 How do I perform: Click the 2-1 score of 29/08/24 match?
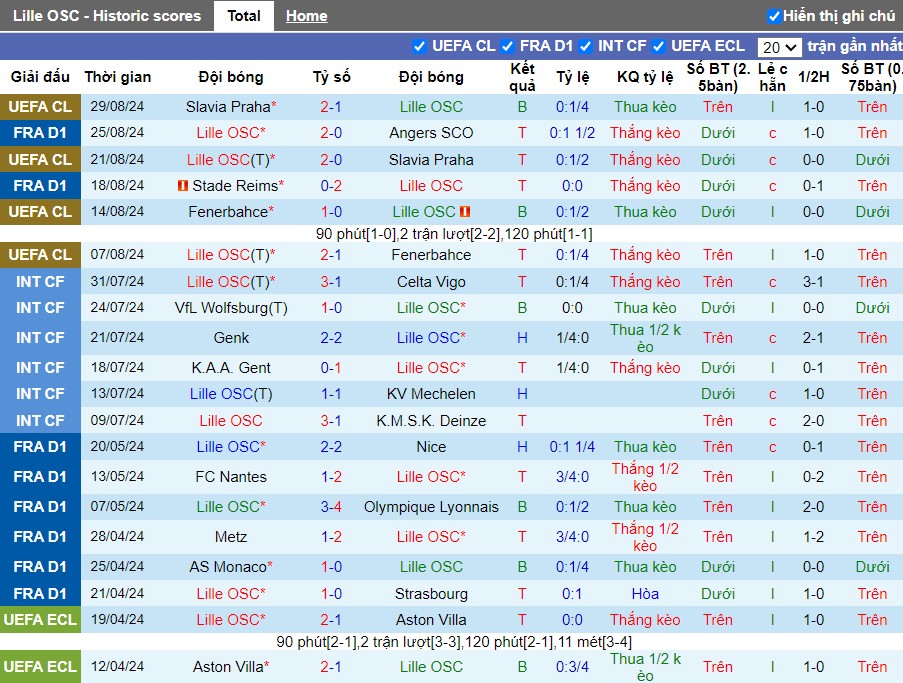[x=331, y=107]
